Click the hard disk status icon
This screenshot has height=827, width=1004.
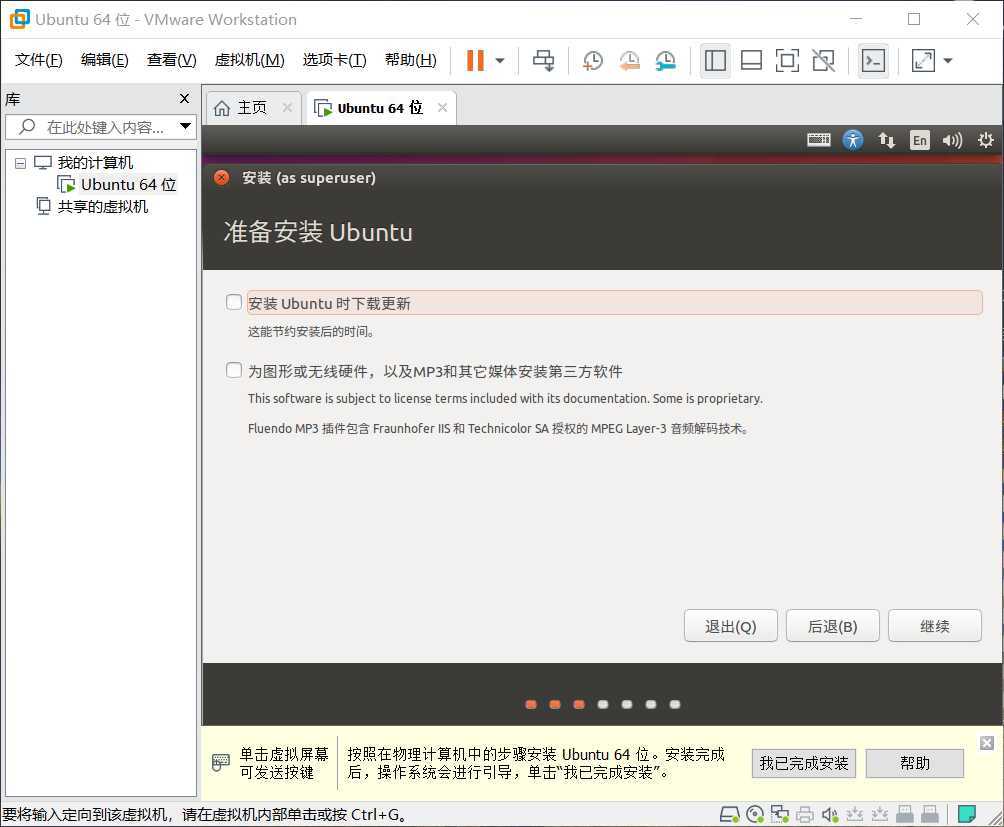coord(729,814)
